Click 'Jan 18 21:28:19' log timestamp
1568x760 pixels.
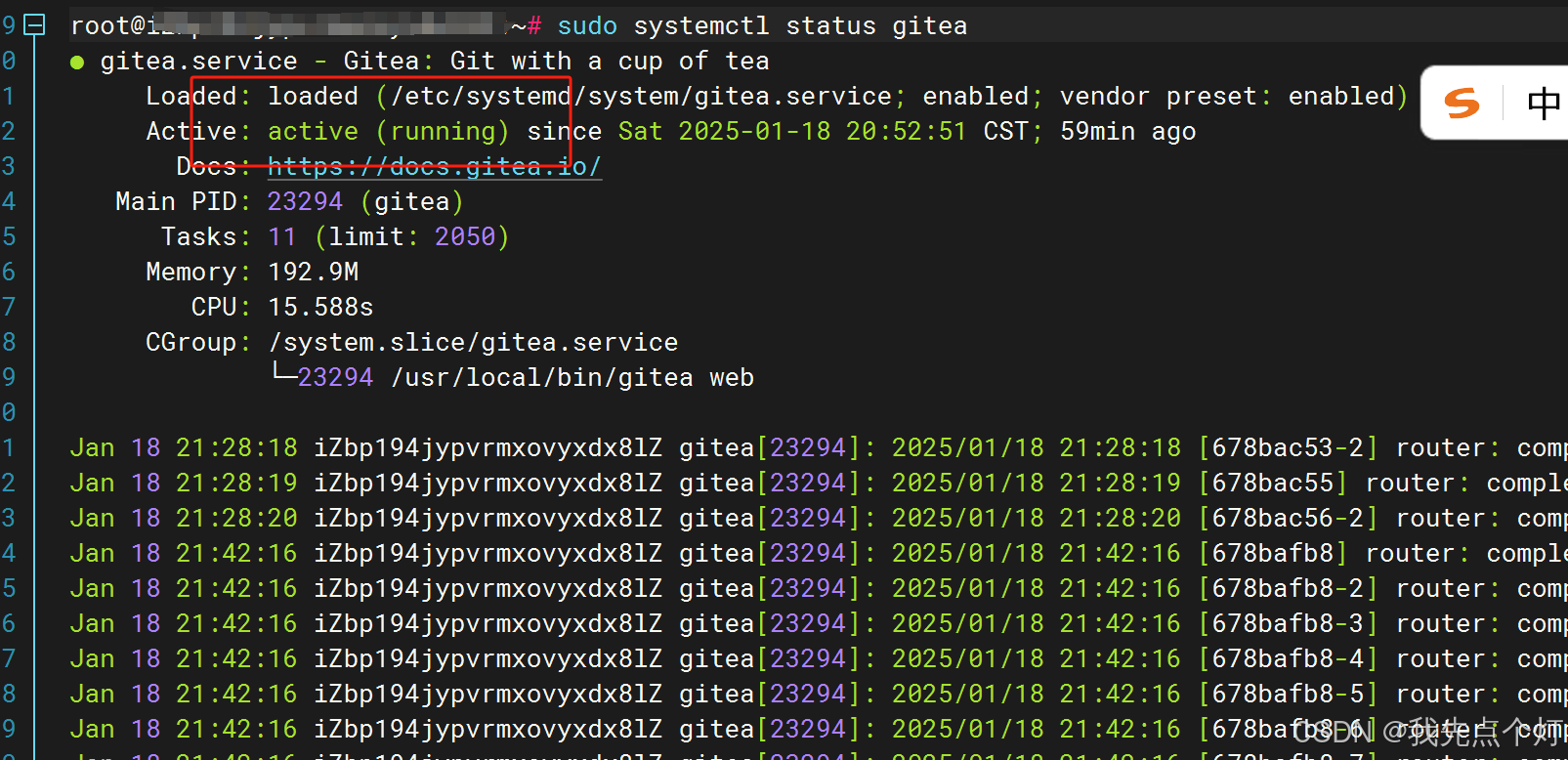pos(184,484)
